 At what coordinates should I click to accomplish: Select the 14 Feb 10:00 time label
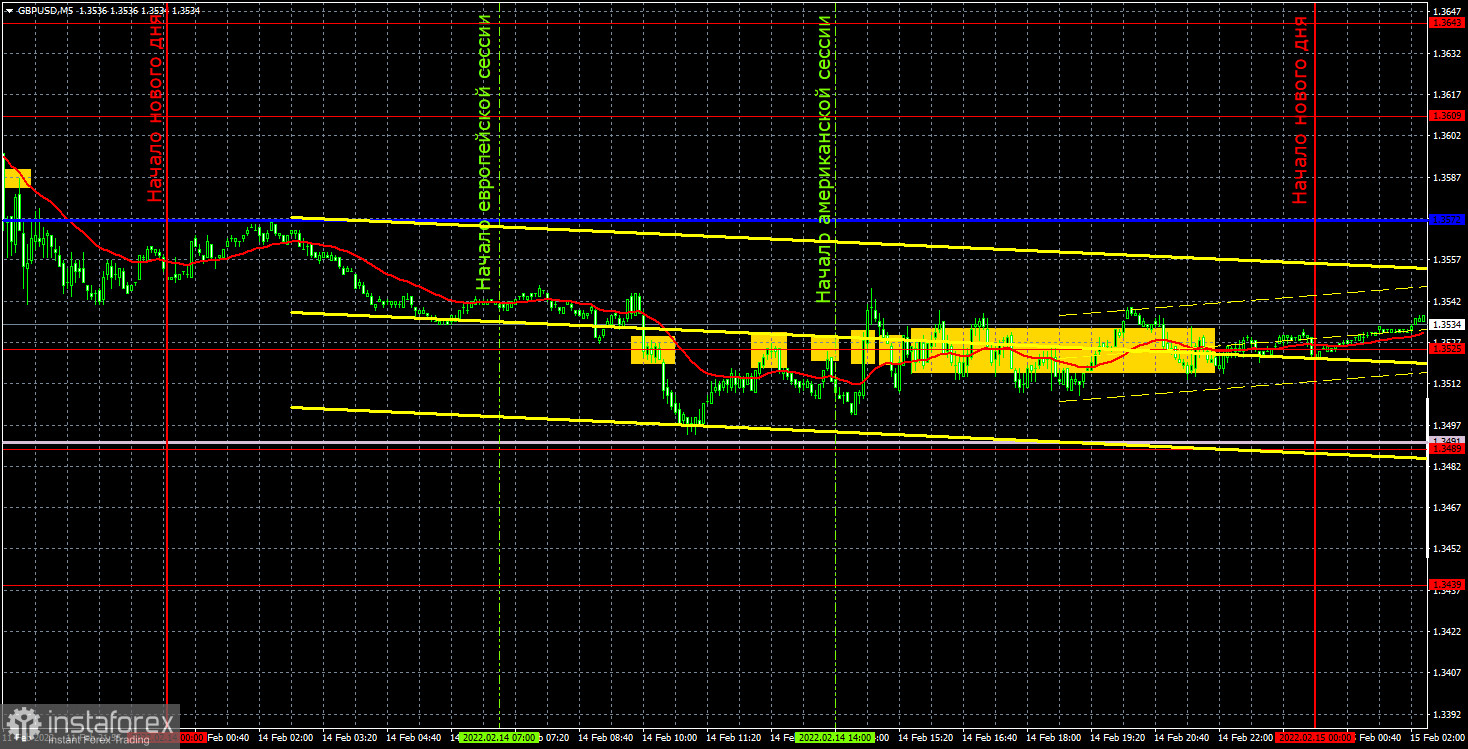(x=670, y=738)
